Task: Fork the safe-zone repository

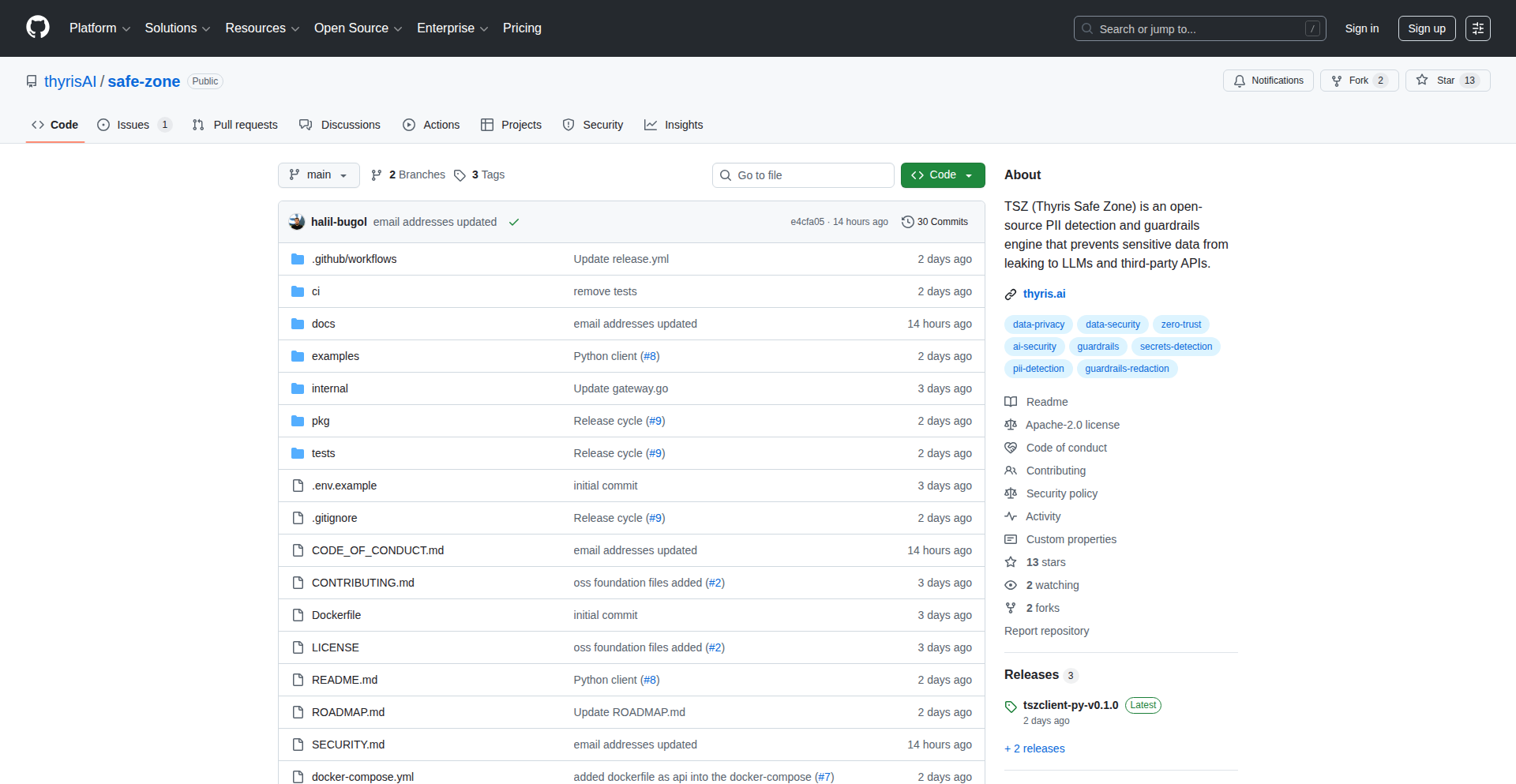Action: coord(1358,81)
